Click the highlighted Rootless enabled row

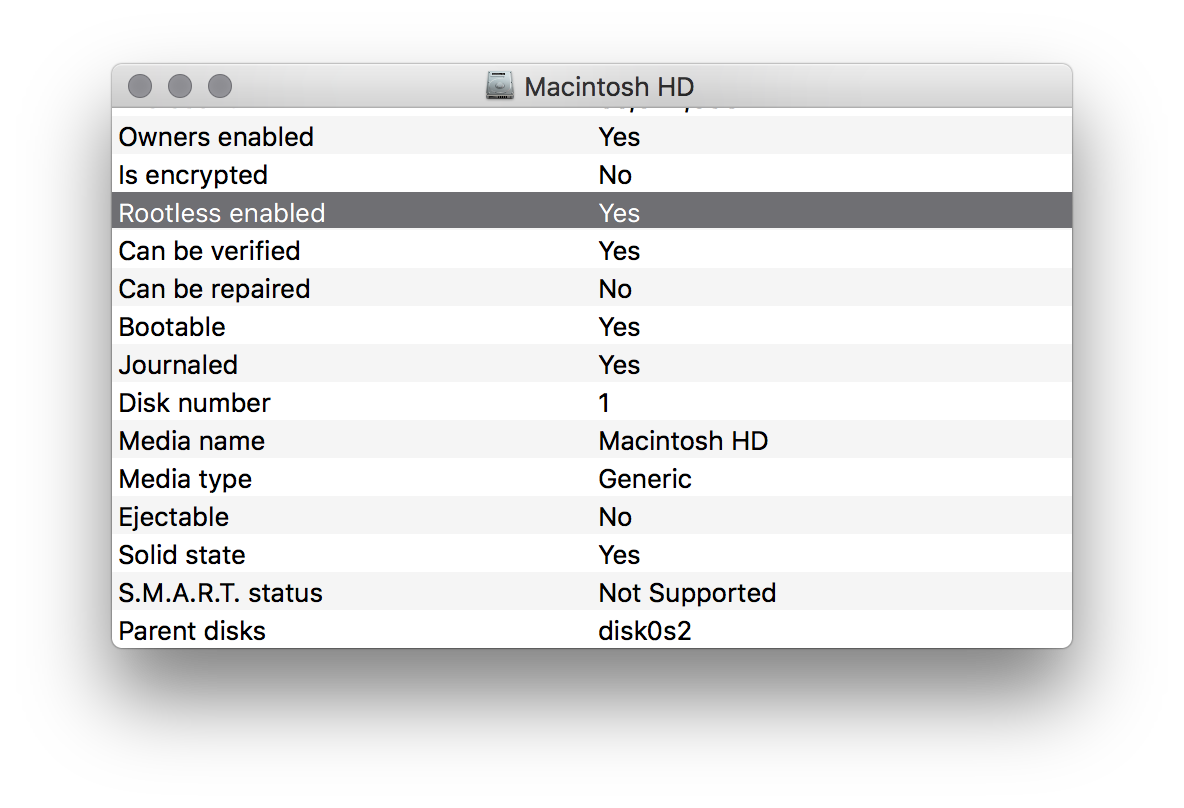(592, 212)
